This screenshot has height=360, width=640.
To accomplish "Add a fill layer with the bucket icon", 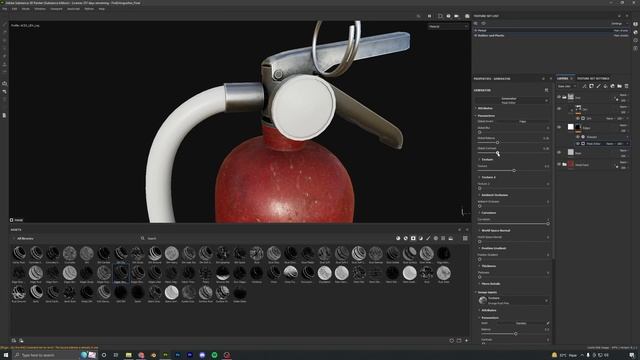I will coord(605,86).
